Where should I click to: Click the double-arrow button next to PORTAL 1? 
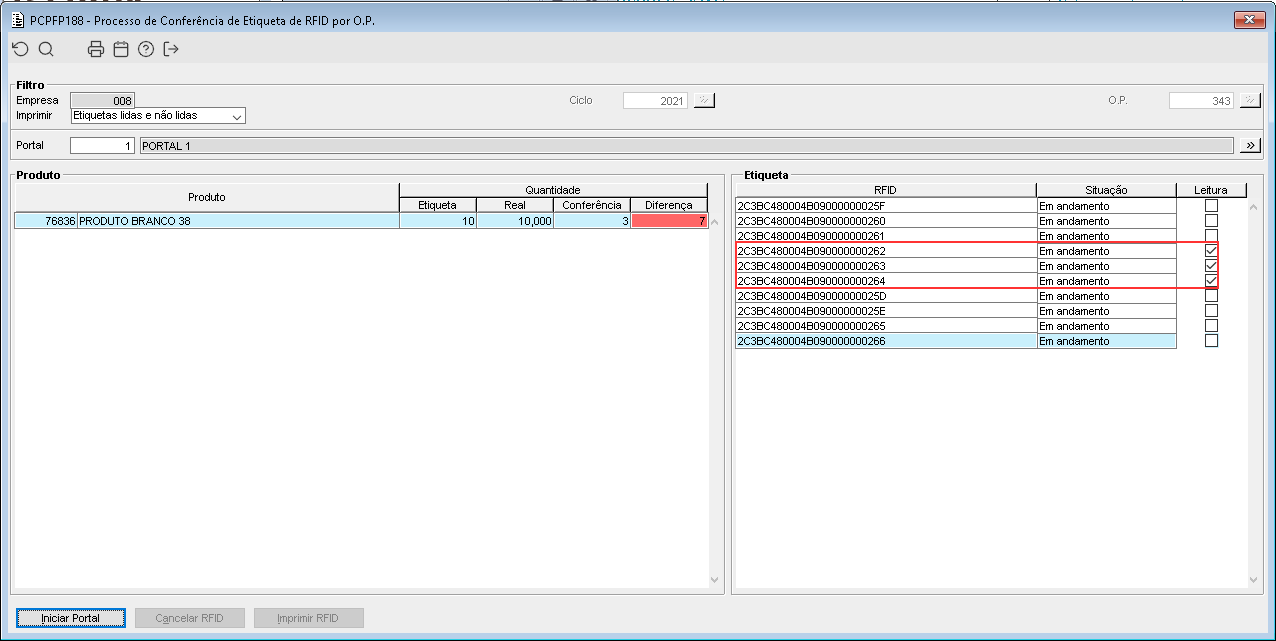[x=1250, y=146]
